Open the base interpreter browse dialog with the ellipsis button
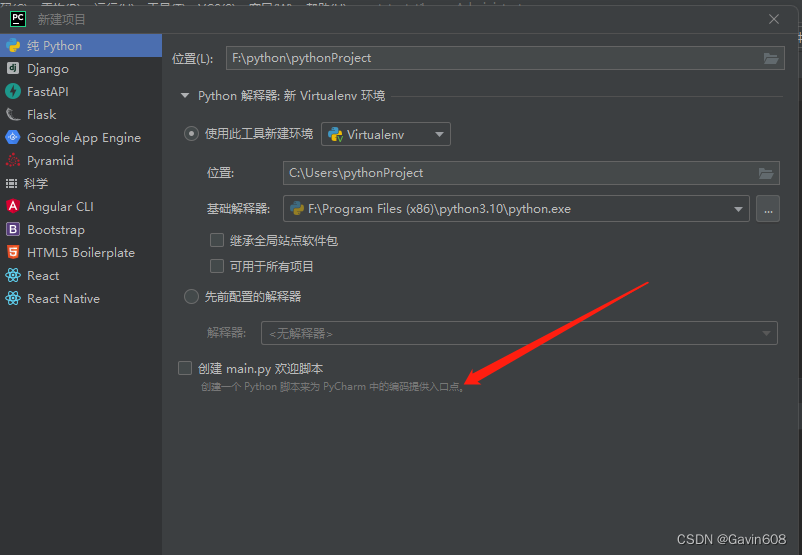 768,209
